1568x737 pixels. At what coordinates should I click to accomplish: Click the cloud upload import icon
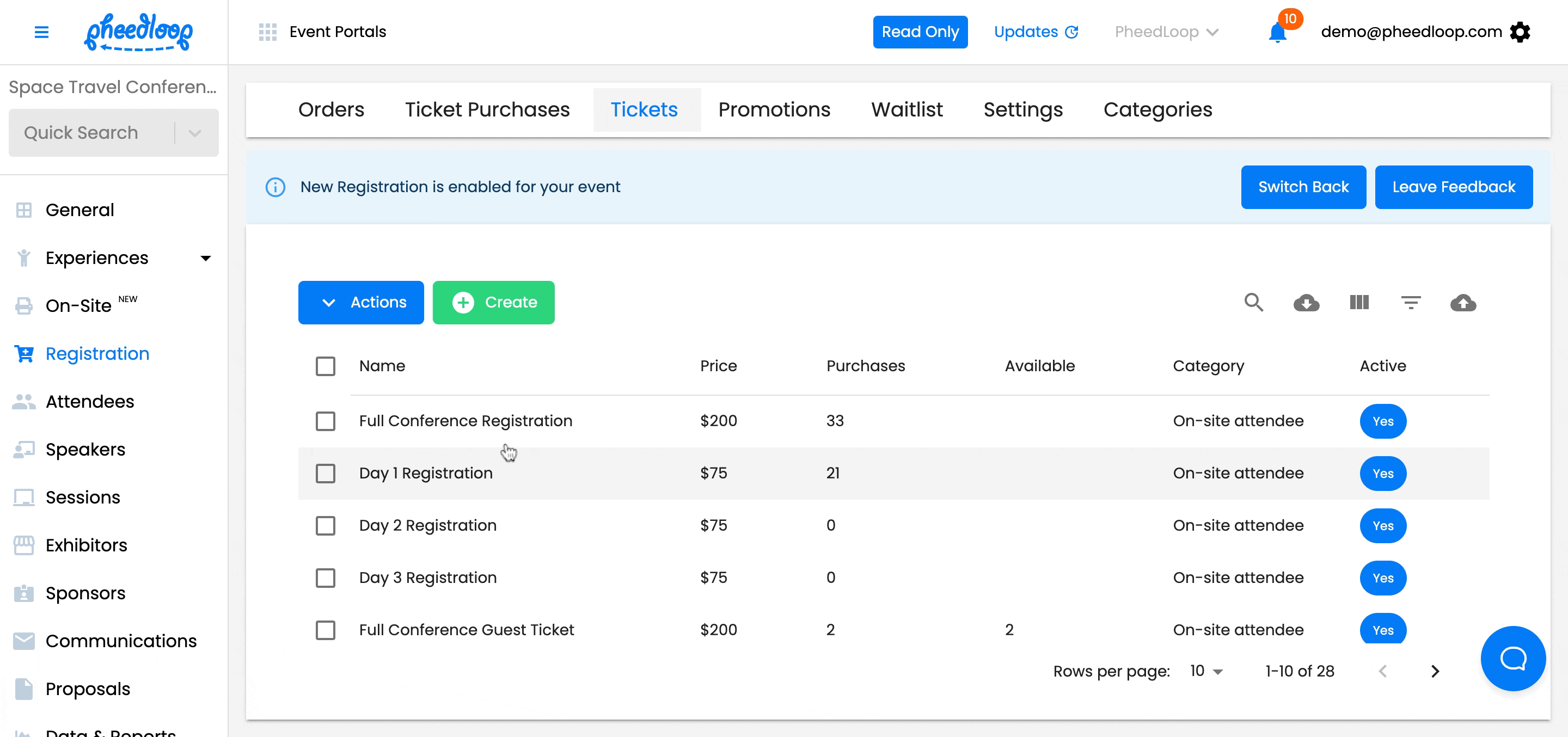coord(1463,303)
